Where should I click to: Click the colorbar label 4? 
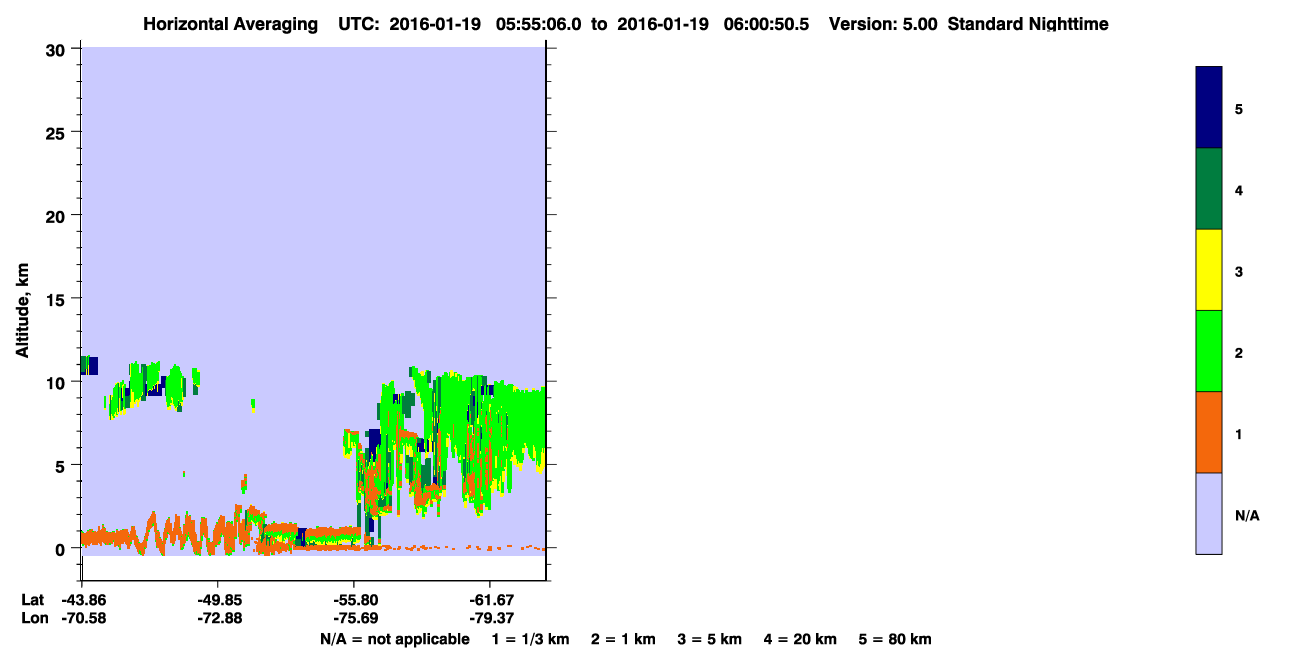tap(1239, 190)
